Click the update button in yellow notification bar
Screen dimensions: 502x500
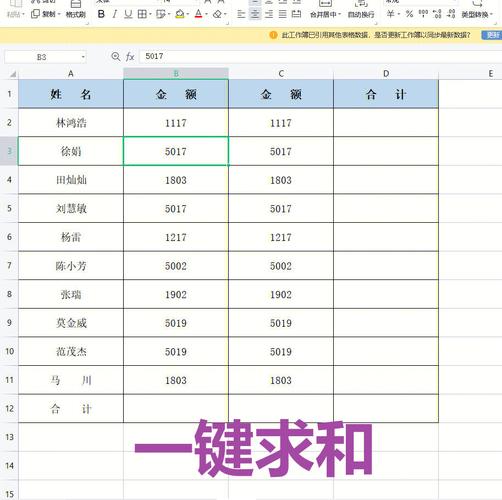click(x=492, y=35)
